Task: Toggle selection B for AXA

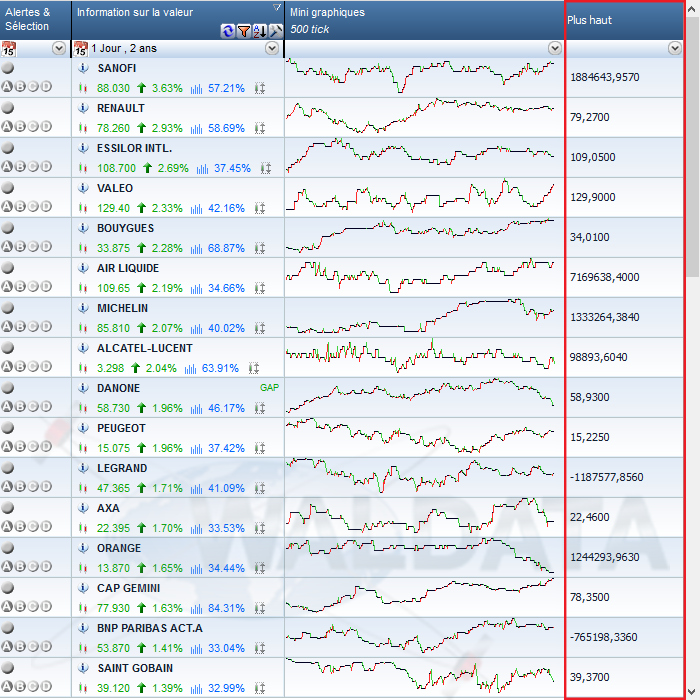Action: pyautogui.click(x=20, y=526)
